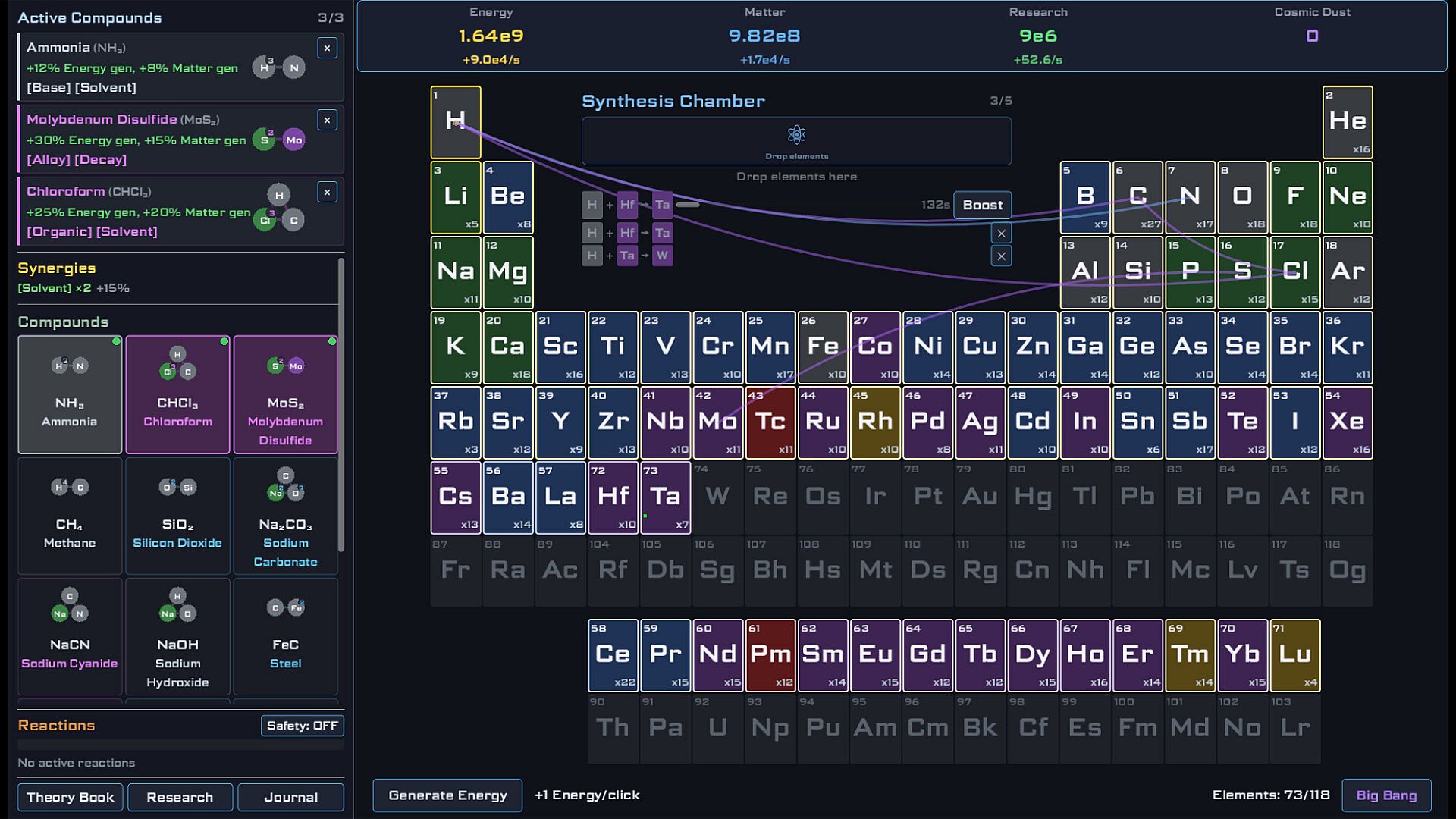
Task: Click the synthesis progress bar next to Ta
Action: (x=687, y=205)
